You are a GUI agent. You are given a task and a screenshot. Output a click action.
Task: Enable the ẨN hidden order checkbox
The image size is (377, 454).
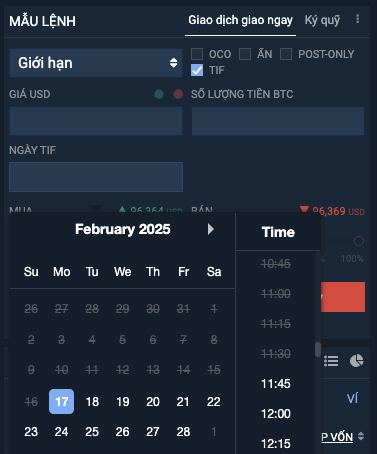click(245, 54)
